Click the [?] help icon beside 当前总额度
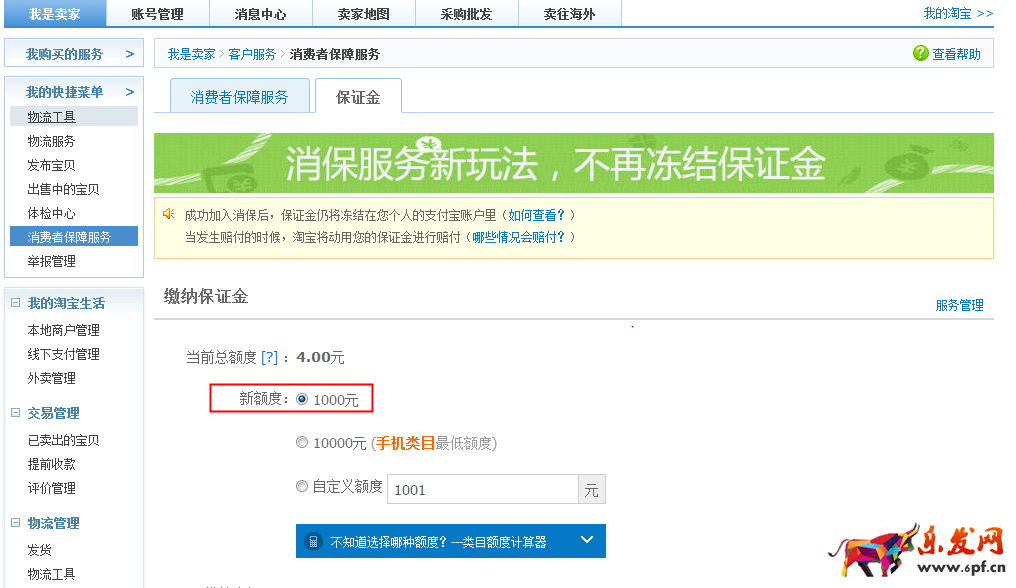Image resolution: width=1016 pixels, height=588 pixels. click(x=269, y=357)
